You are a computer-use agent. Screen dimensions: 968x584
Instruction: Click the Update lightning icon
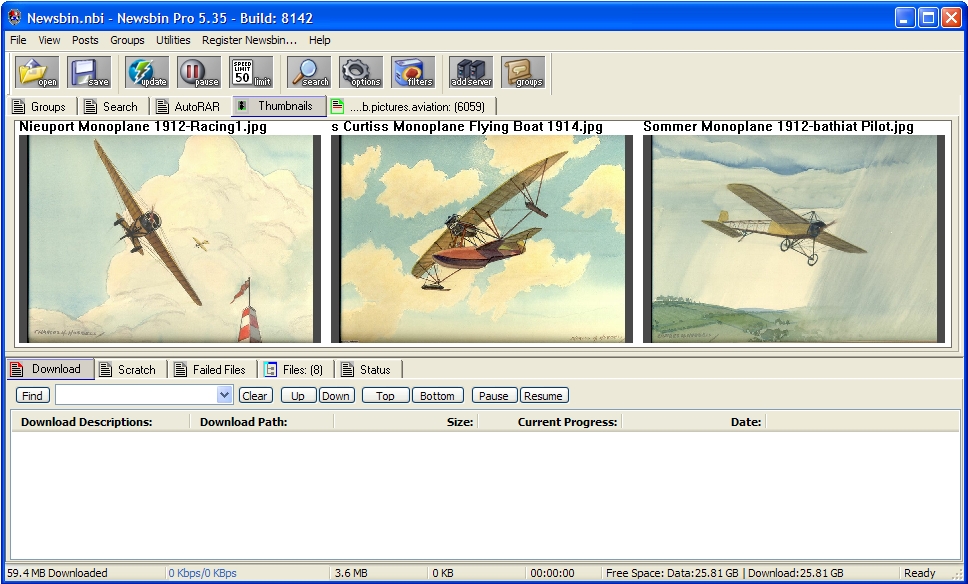147,72
